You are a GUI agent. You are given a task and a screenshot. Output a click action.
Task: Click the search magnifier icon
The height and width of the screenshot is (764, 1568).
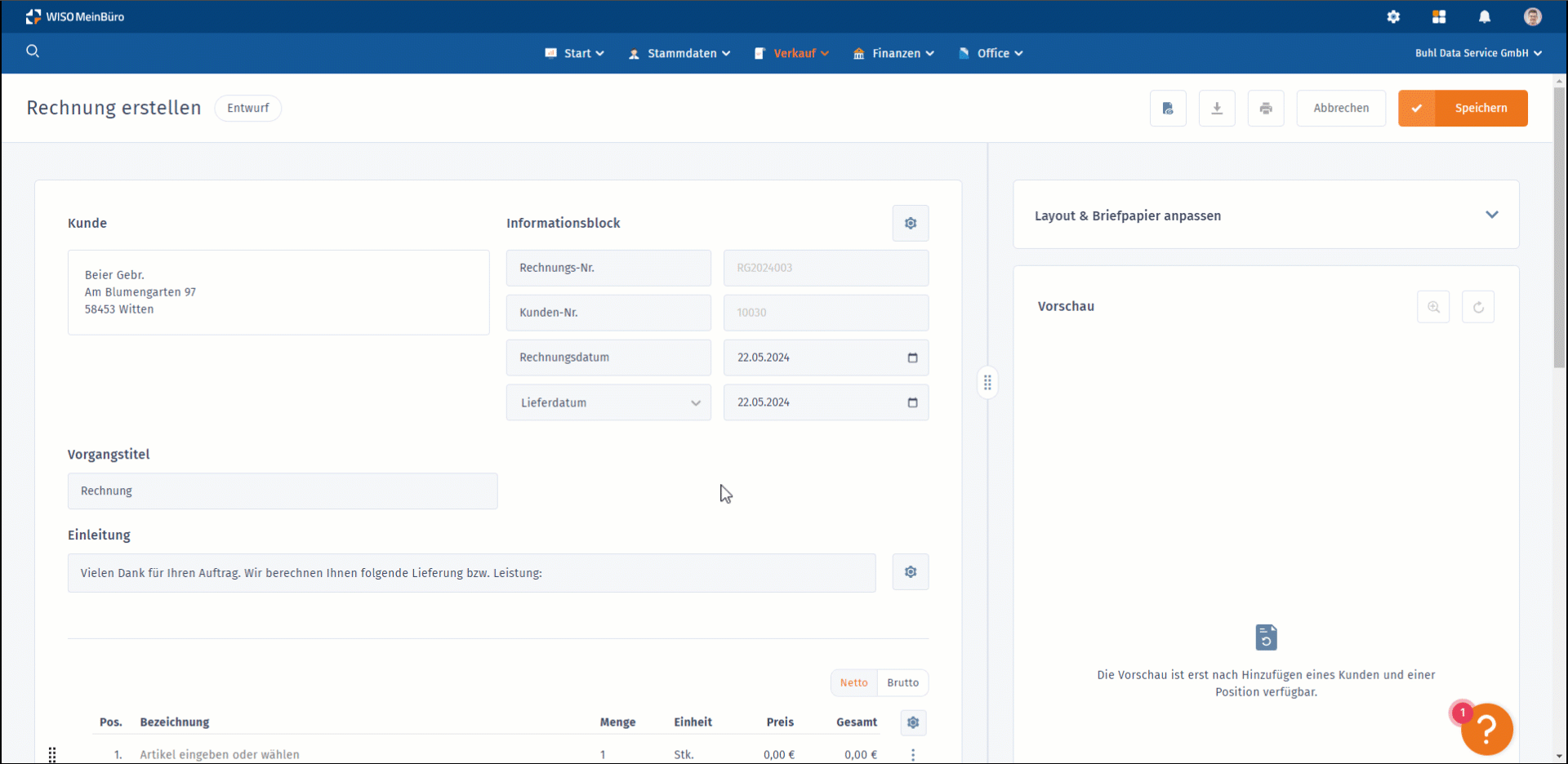[x=33, y=51]
